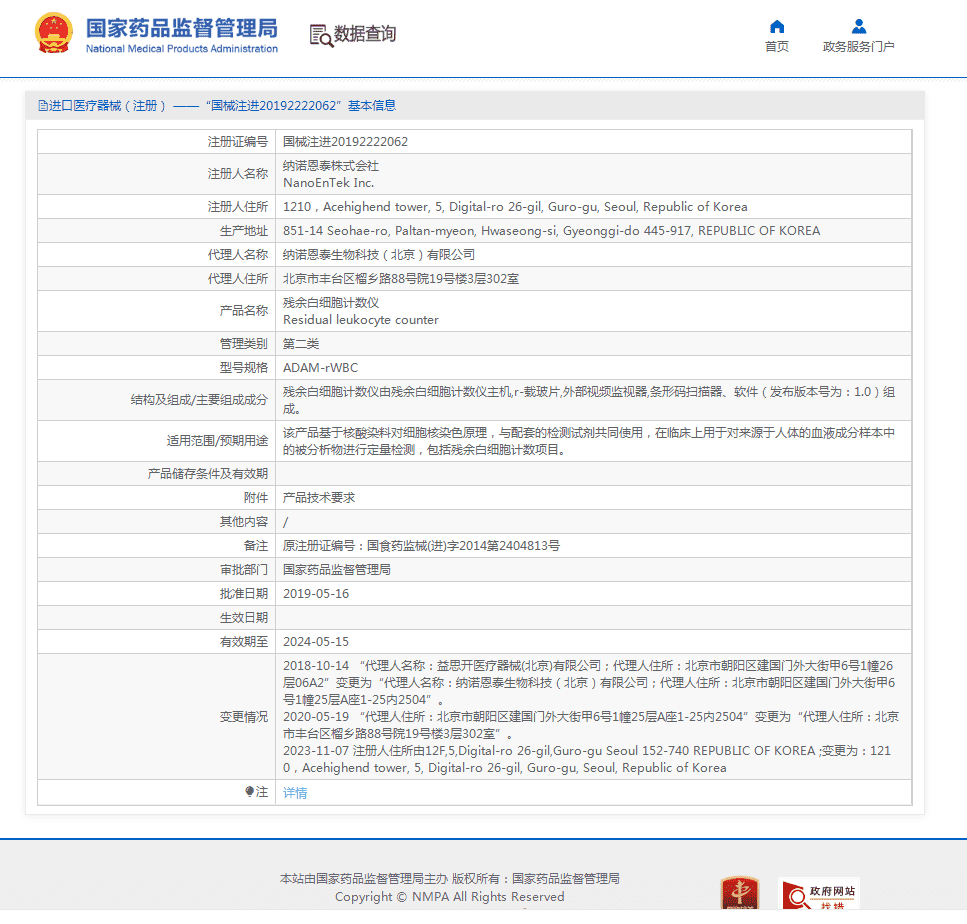
Task: Click the 数据查询 heading text
Action: (x=365, y=34)
